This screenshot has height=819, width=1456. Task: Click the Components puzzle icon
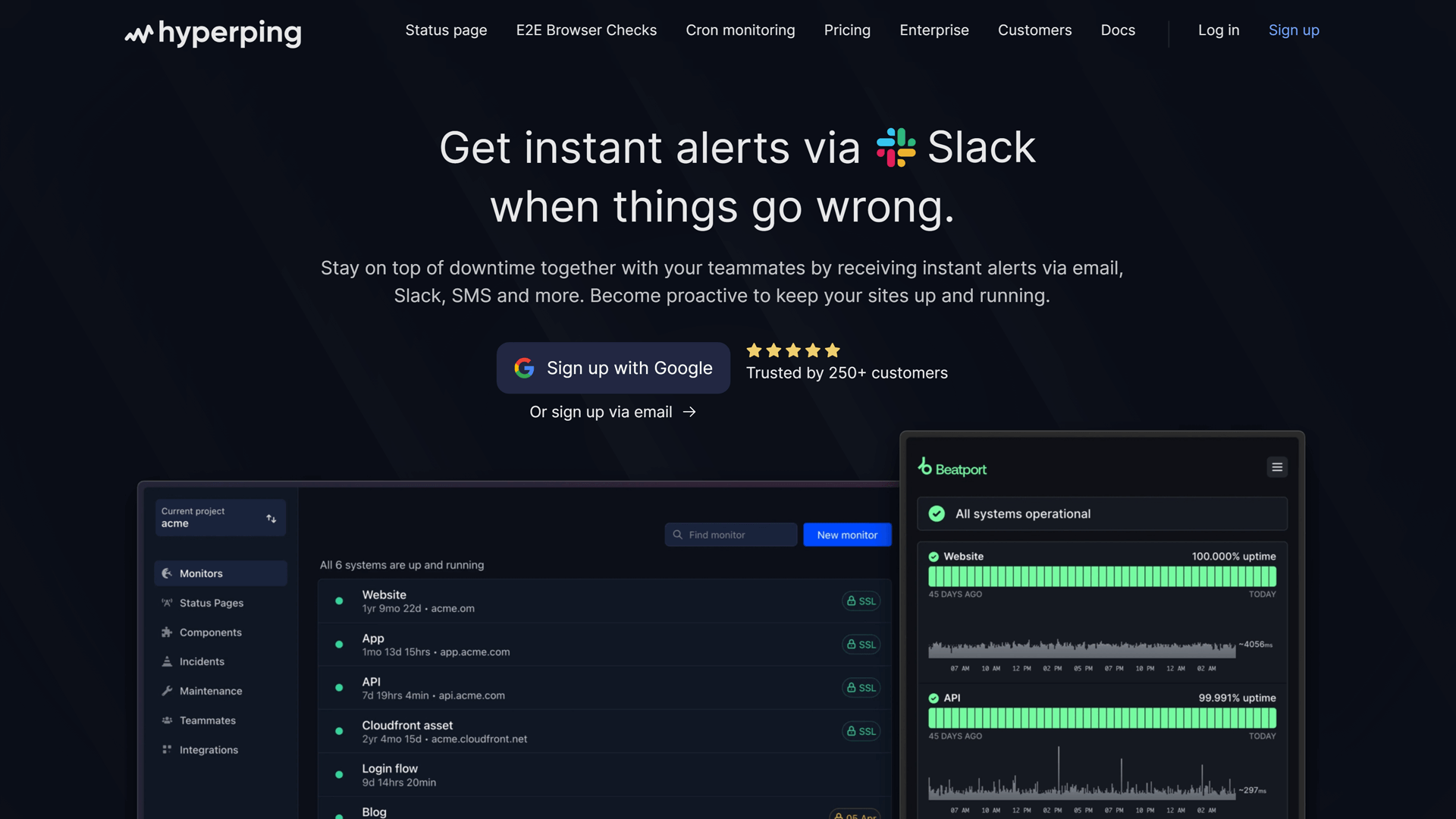(x=167, y=632)
